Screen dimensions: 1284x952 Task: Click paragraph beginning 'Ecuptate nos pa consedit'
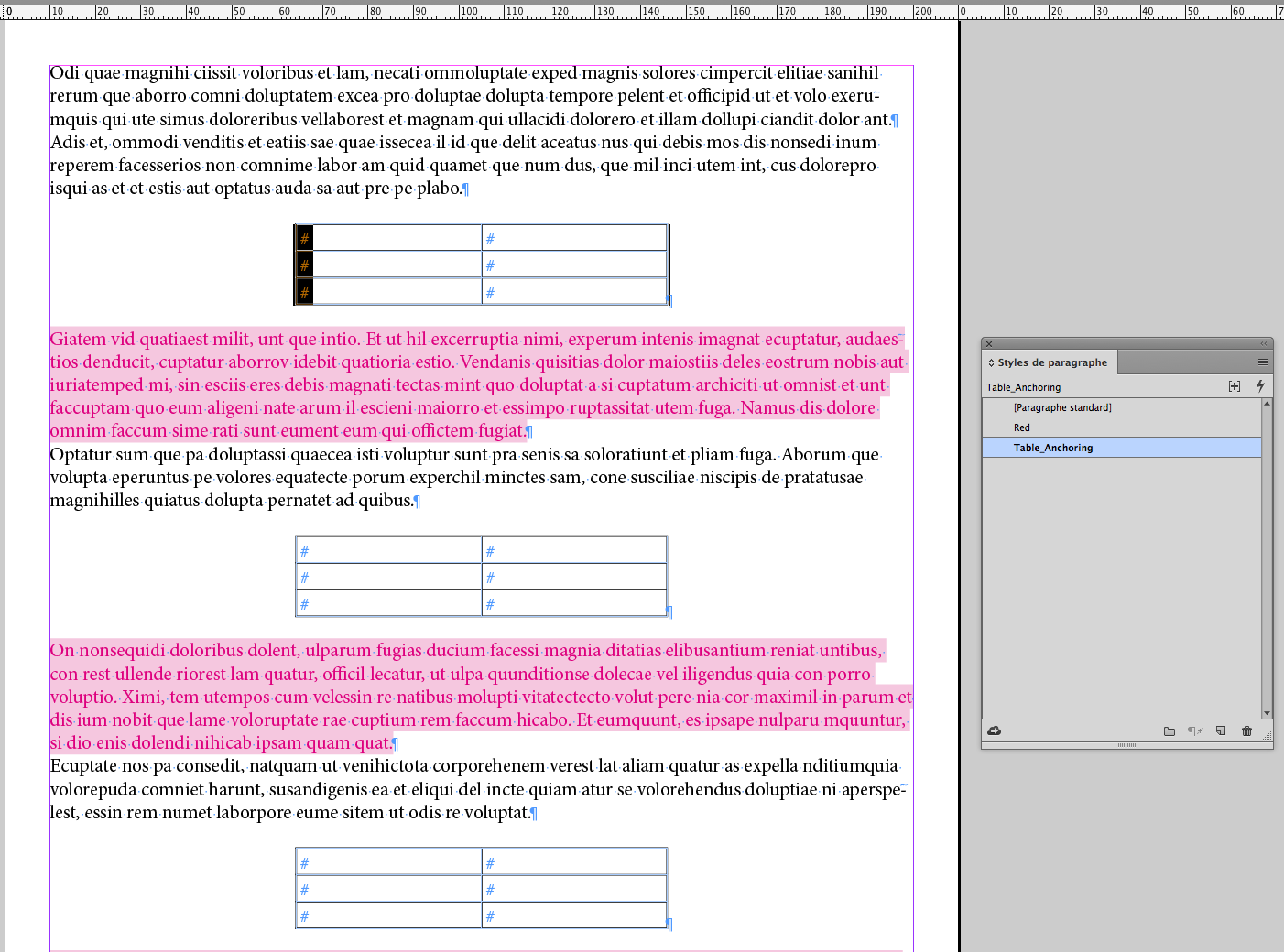point(477,789)
